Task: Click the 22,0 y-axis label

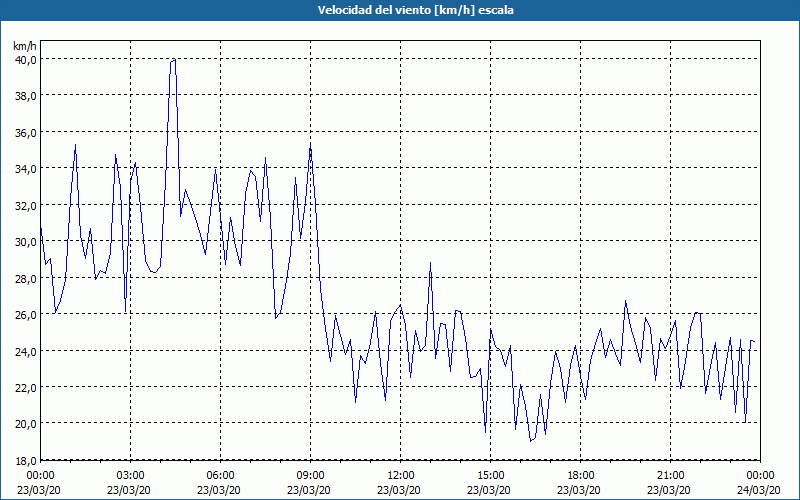Action: pos(26,388)
